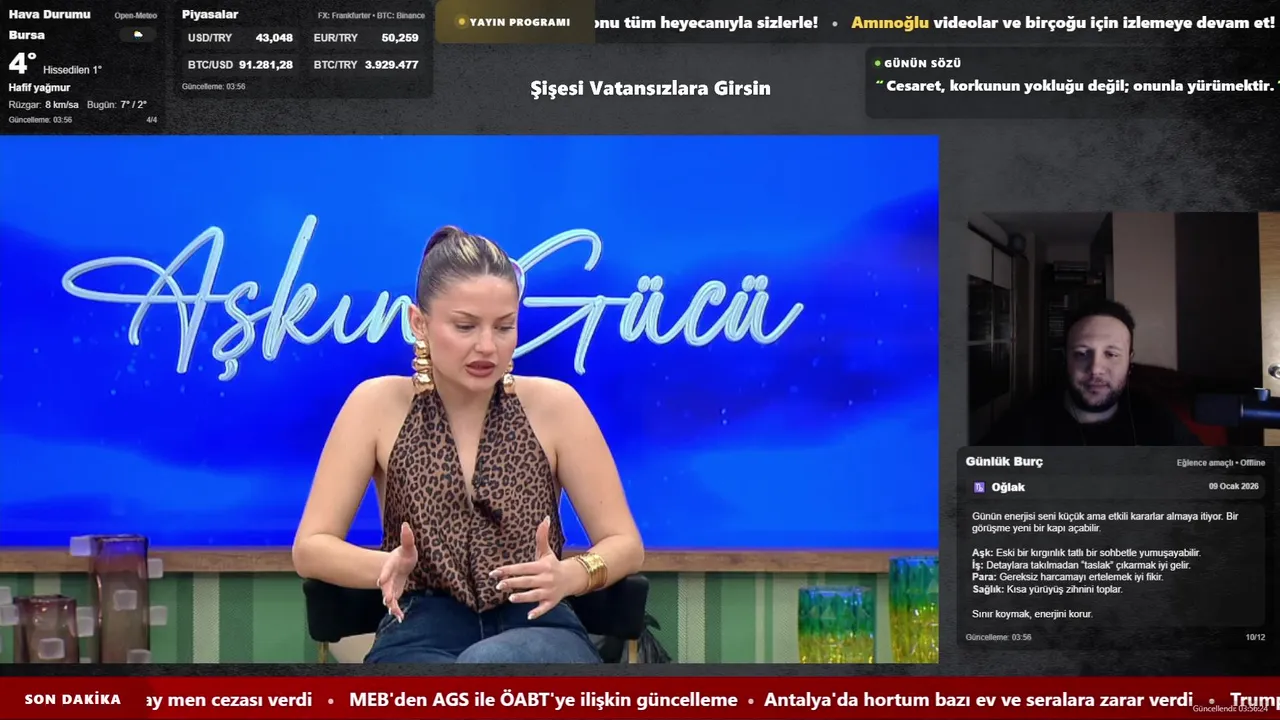
Task: Click the Şişesi Vatansızlara Girsin title
Action: [x=650, y=88]
